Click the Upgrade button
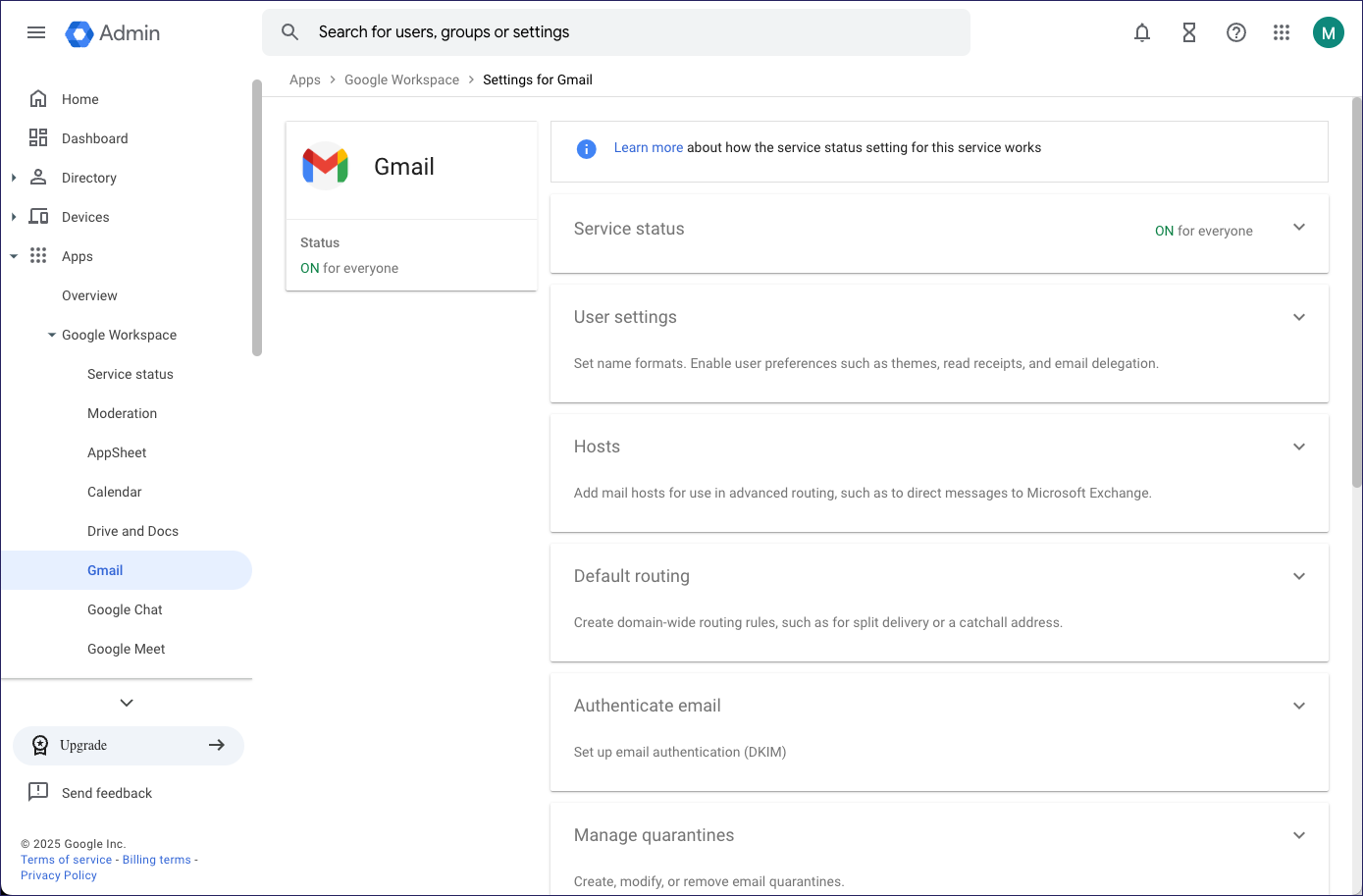Screen dimensions: 1363x896 coord(129,746)
